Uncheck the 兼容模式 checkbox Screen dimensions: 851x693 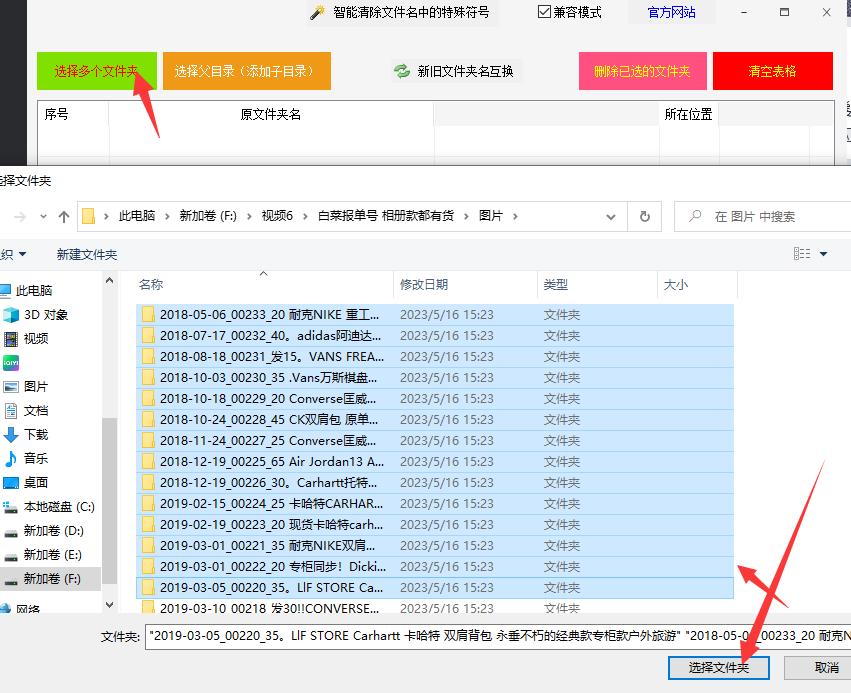pos(541,11)
